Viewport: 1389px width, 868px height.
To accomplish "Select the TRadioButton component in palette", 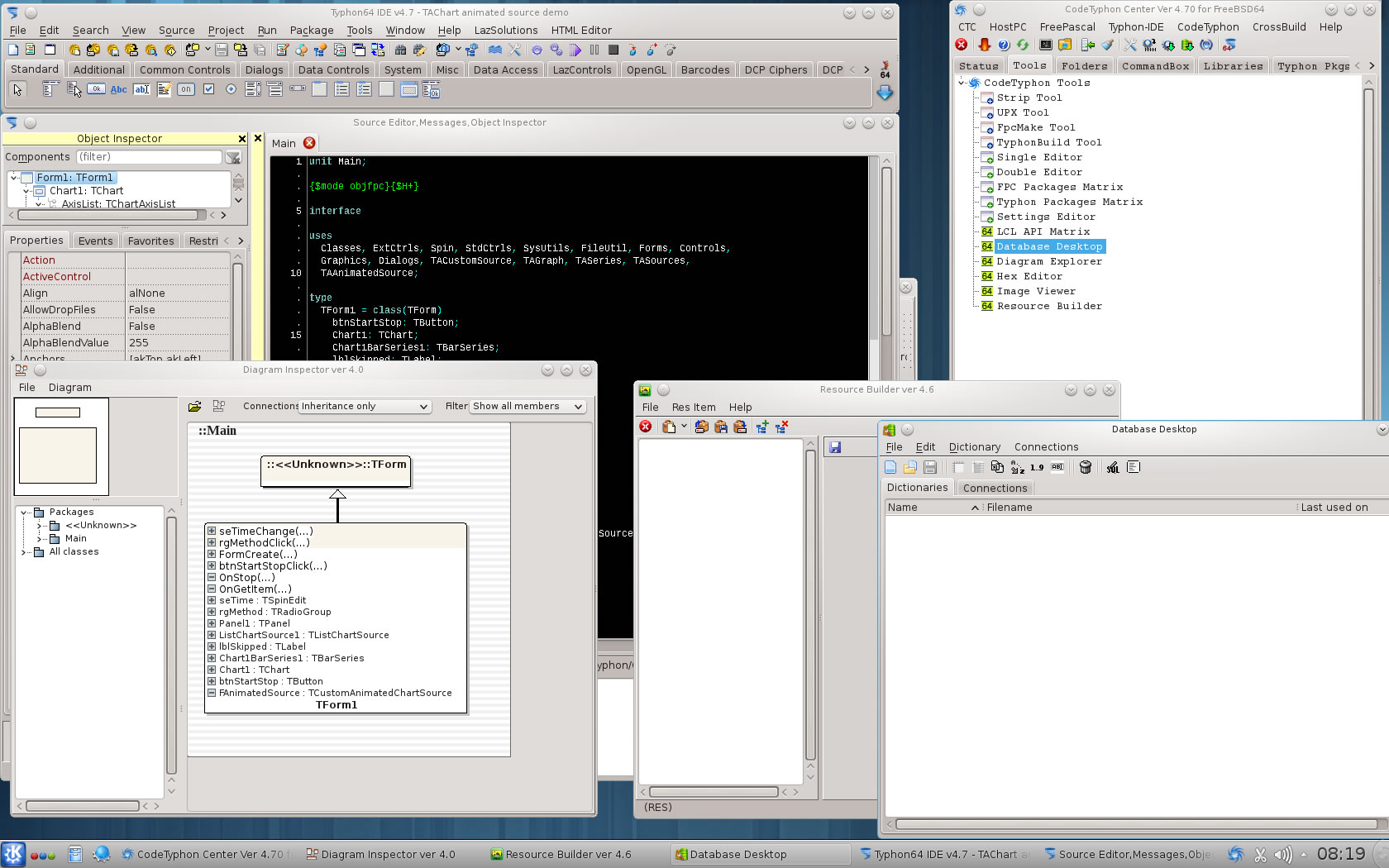I will coord(231,89).
